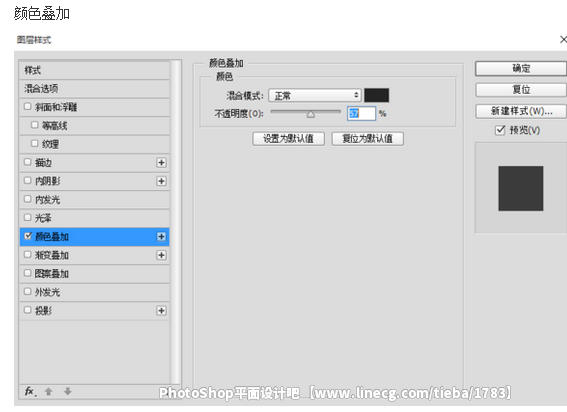
Task: Open the 图案叠加 settings row
Action: point(94,273)
